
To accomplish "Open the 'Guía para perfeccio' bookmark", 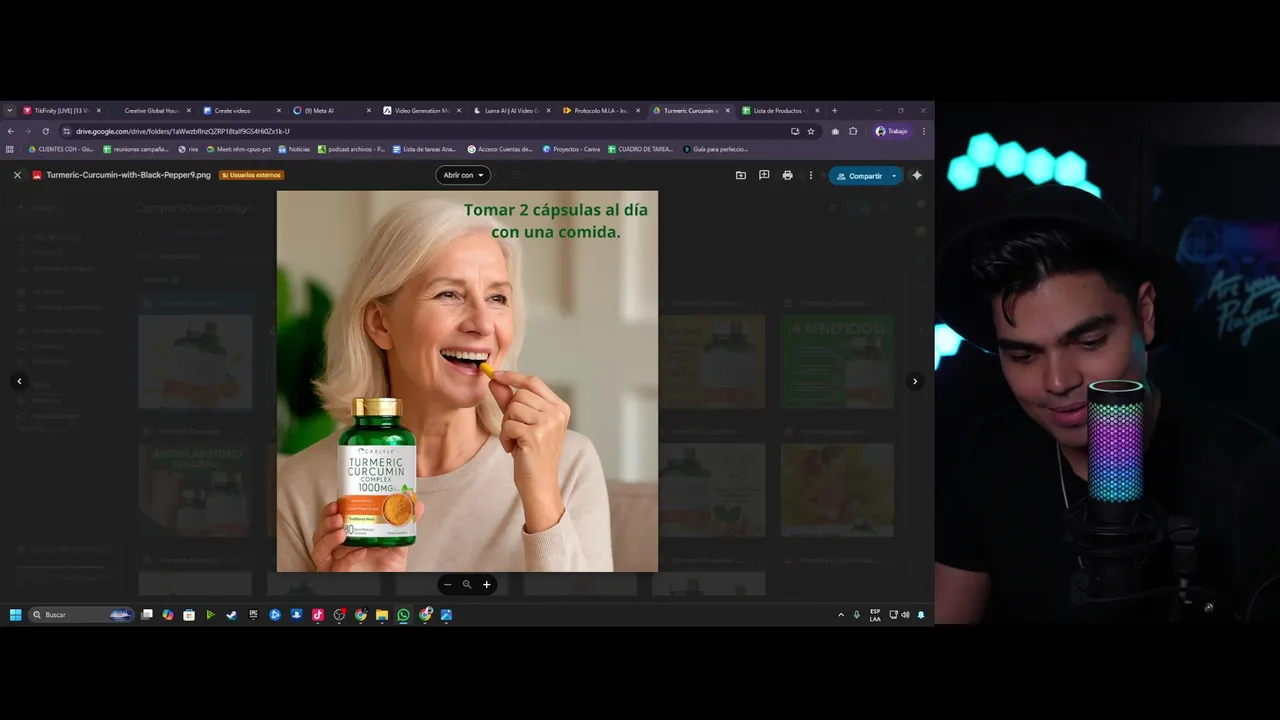I will click(715, 149).
